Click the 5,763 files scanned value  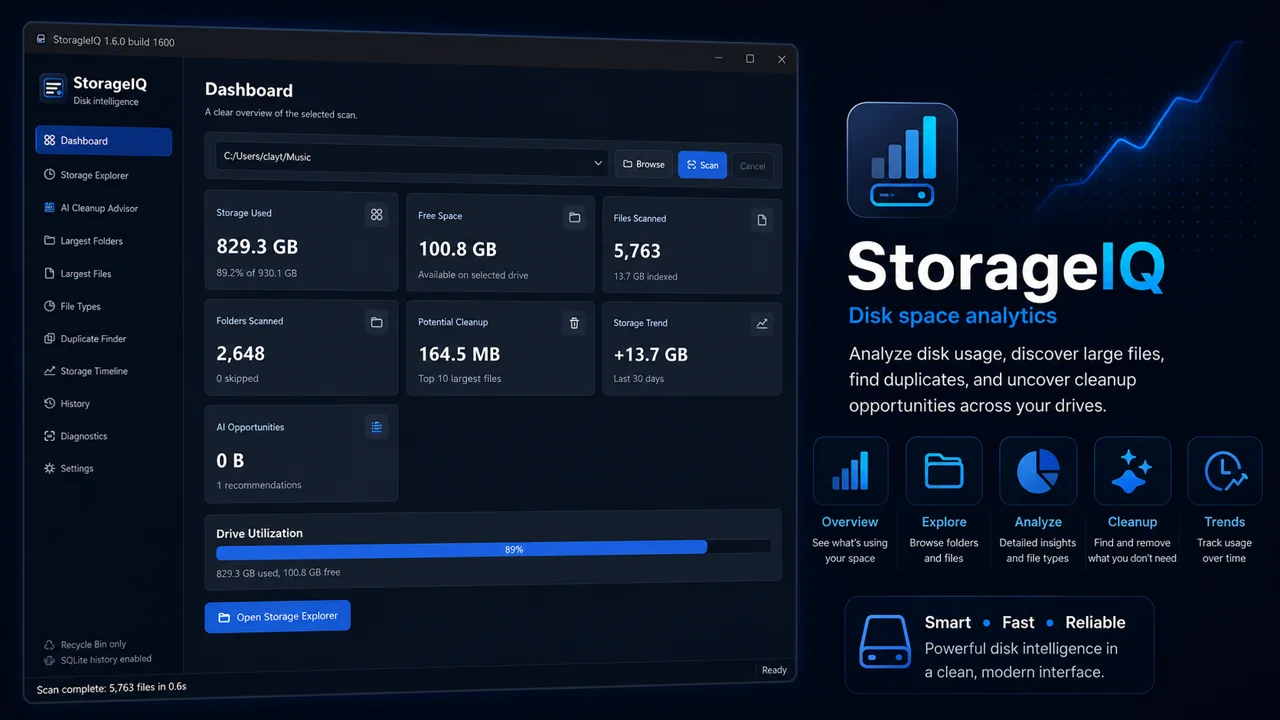click(637, 251)
